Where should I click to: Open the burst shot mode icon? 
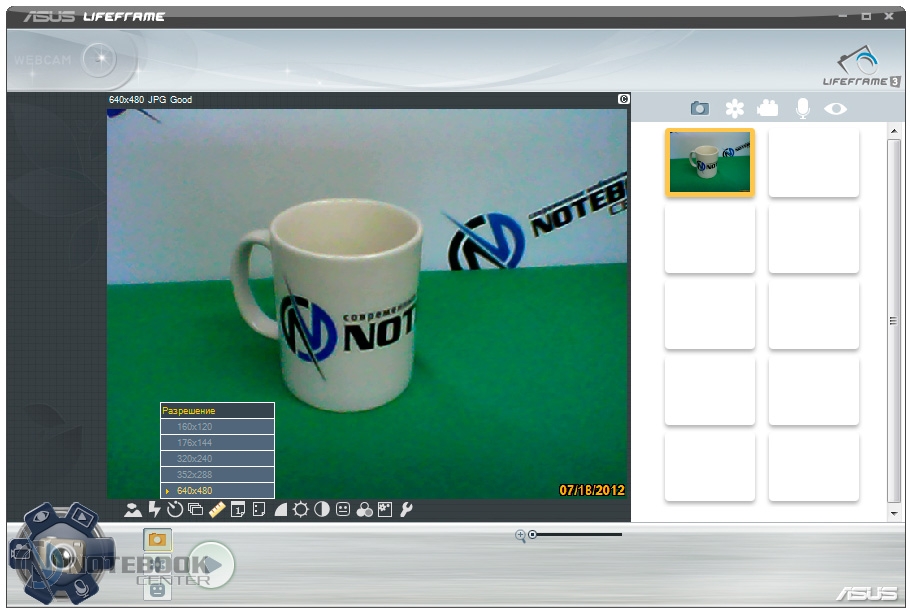pos(196,510)
